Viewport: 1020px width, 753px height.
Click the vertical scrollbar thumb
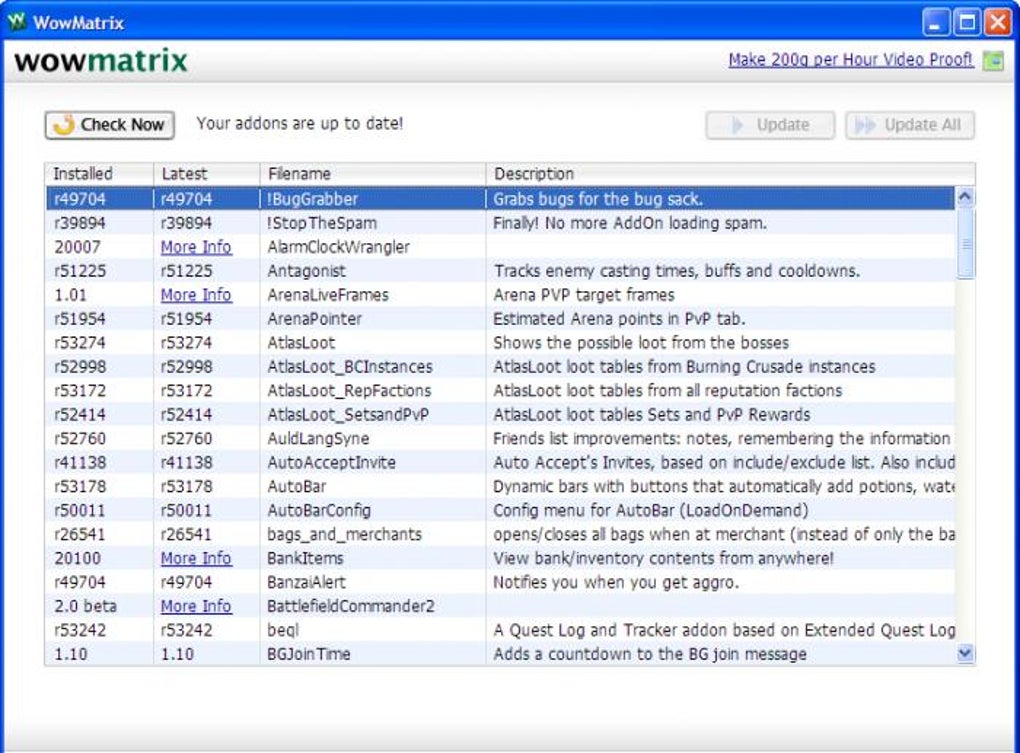click(965, 244)
